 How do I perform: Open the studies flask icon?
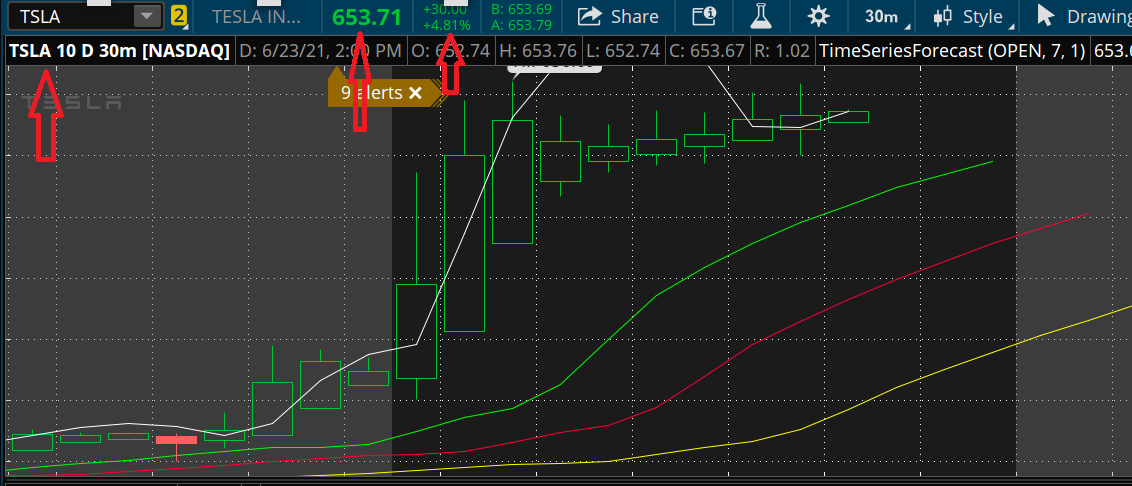click(761, 16)
